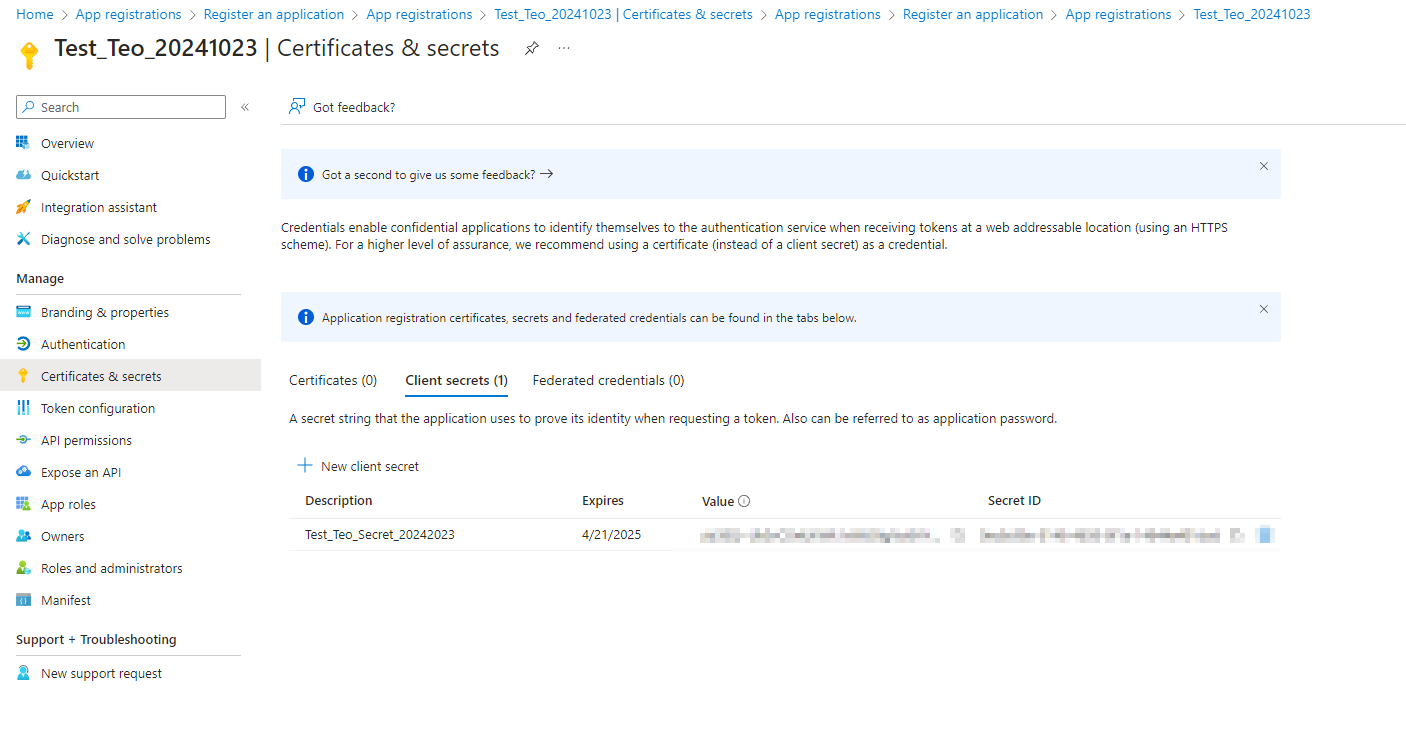The image size is (1406, 737).
Task: Click the credentials banner info icon
Action: (x=306, y=317)
